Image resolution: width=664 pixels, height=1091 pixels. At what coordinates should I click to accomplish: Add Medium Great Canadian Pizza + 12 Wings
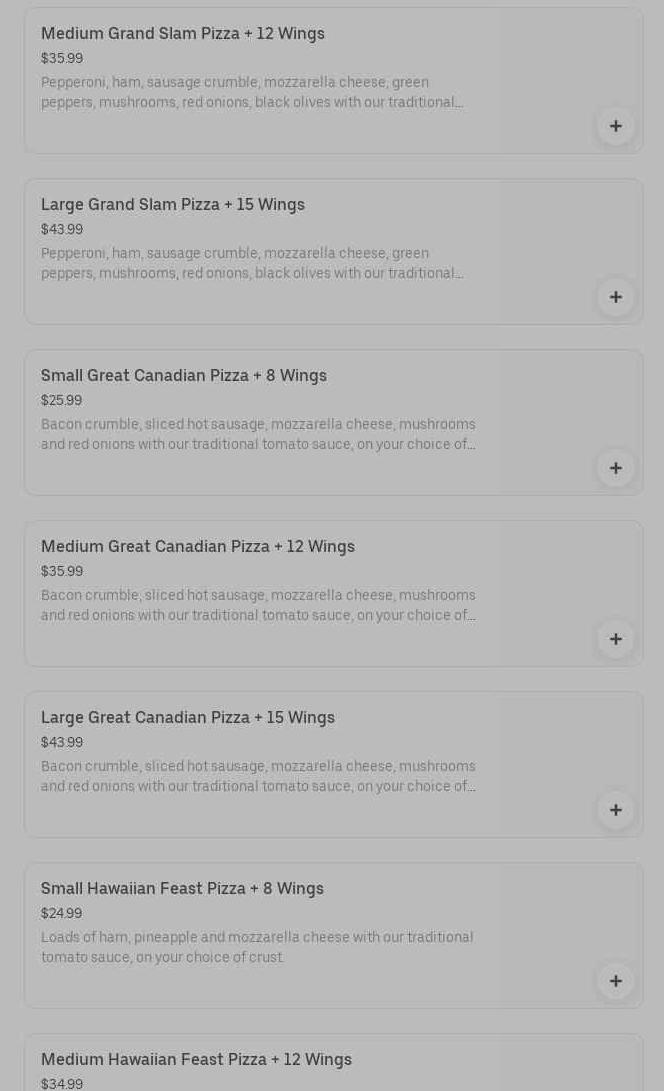tap(615, 639)
